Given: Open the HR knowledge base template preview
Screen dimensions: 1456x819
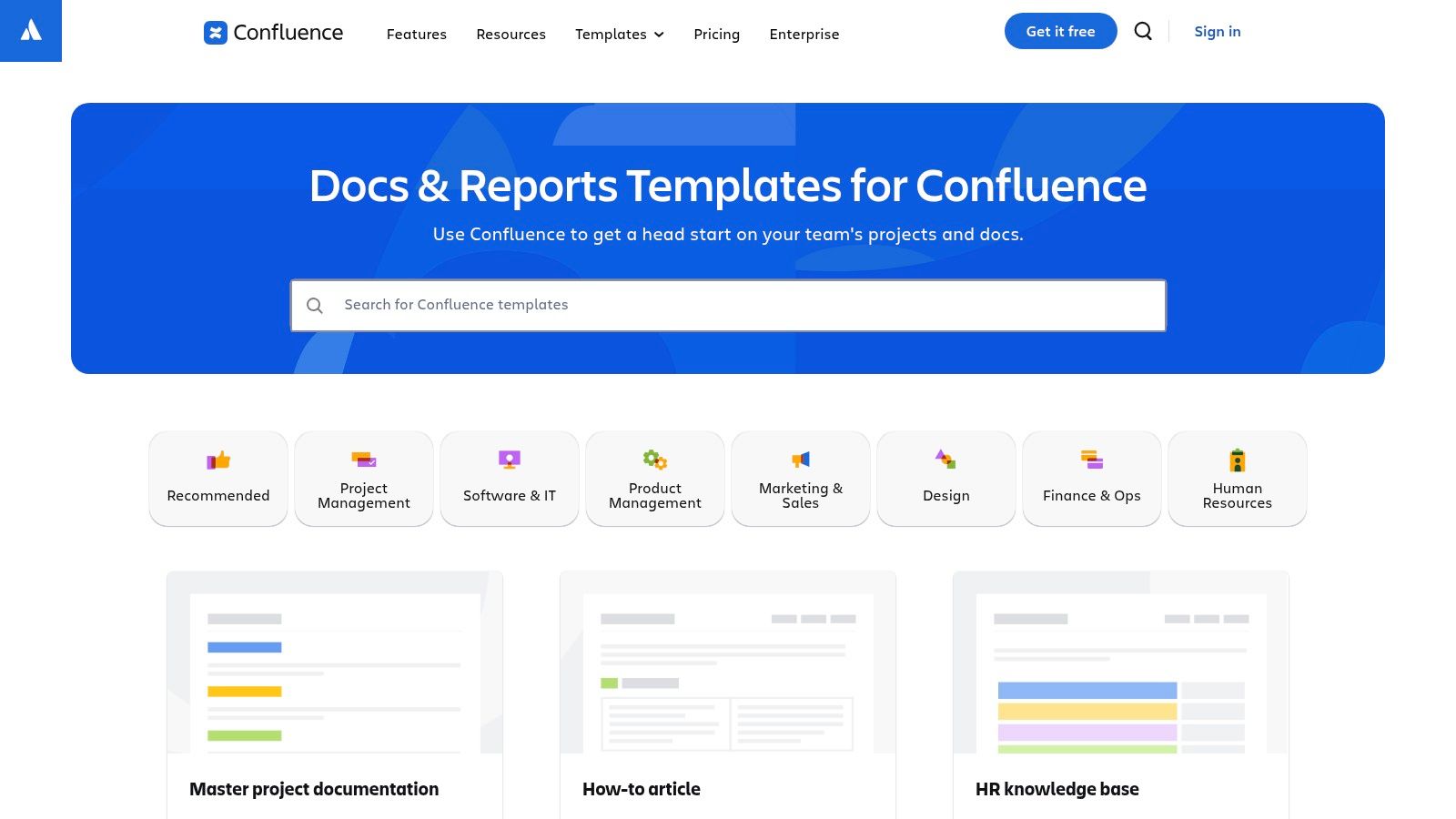Looking at the screenshot, I should coord(1121,662).
